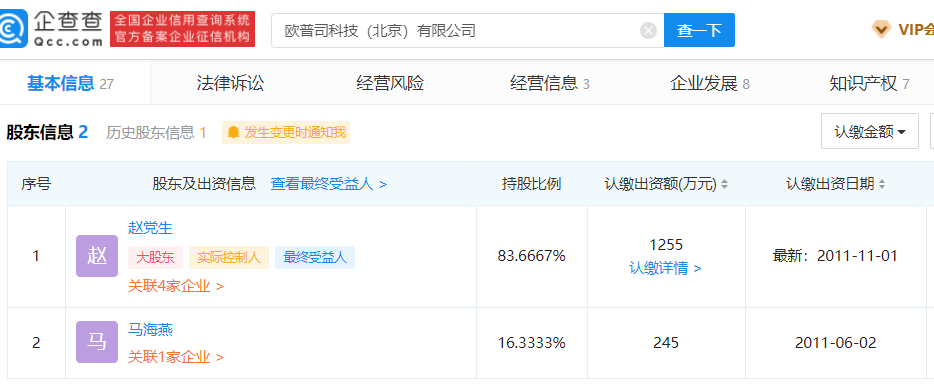This screenshot has width=934, height=384.
Task: Open 查看最终受益人 link
Action: (x=329, y=184)
